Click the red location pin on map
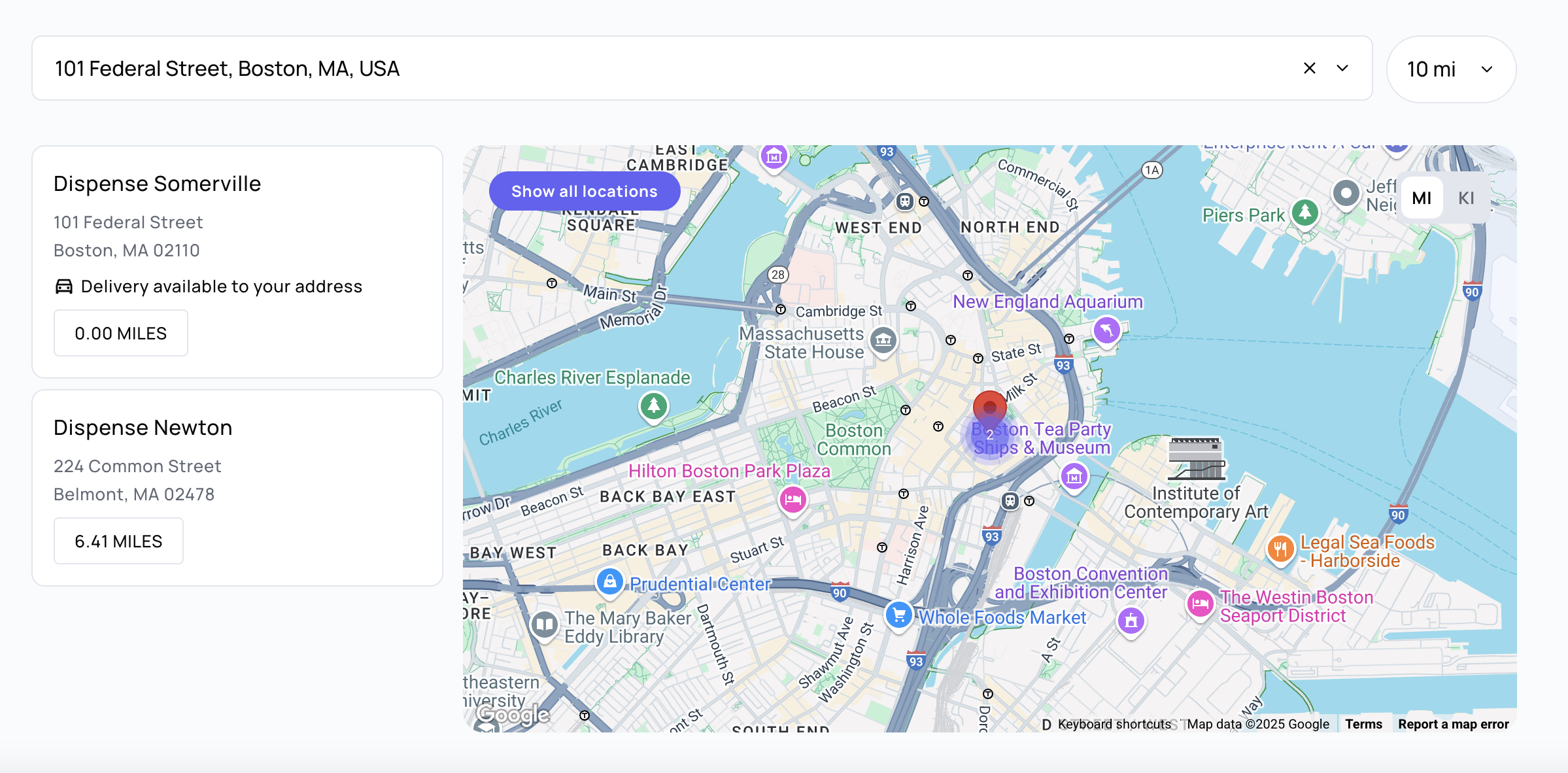1568x773 pixels. point(990,409)
